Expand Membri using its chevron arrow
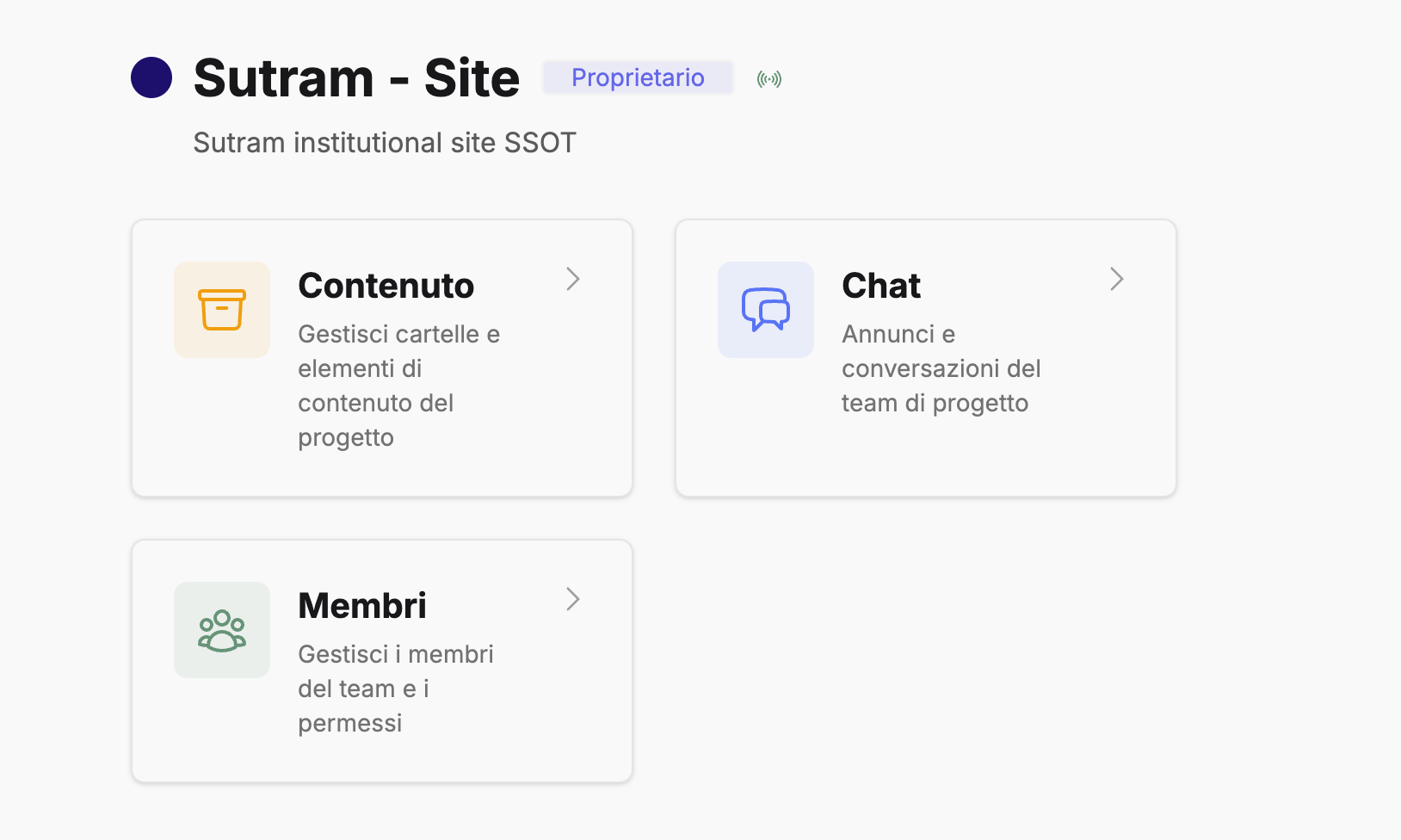The height and width of the screenshot is (840, 1401). (x=573, y=599)
